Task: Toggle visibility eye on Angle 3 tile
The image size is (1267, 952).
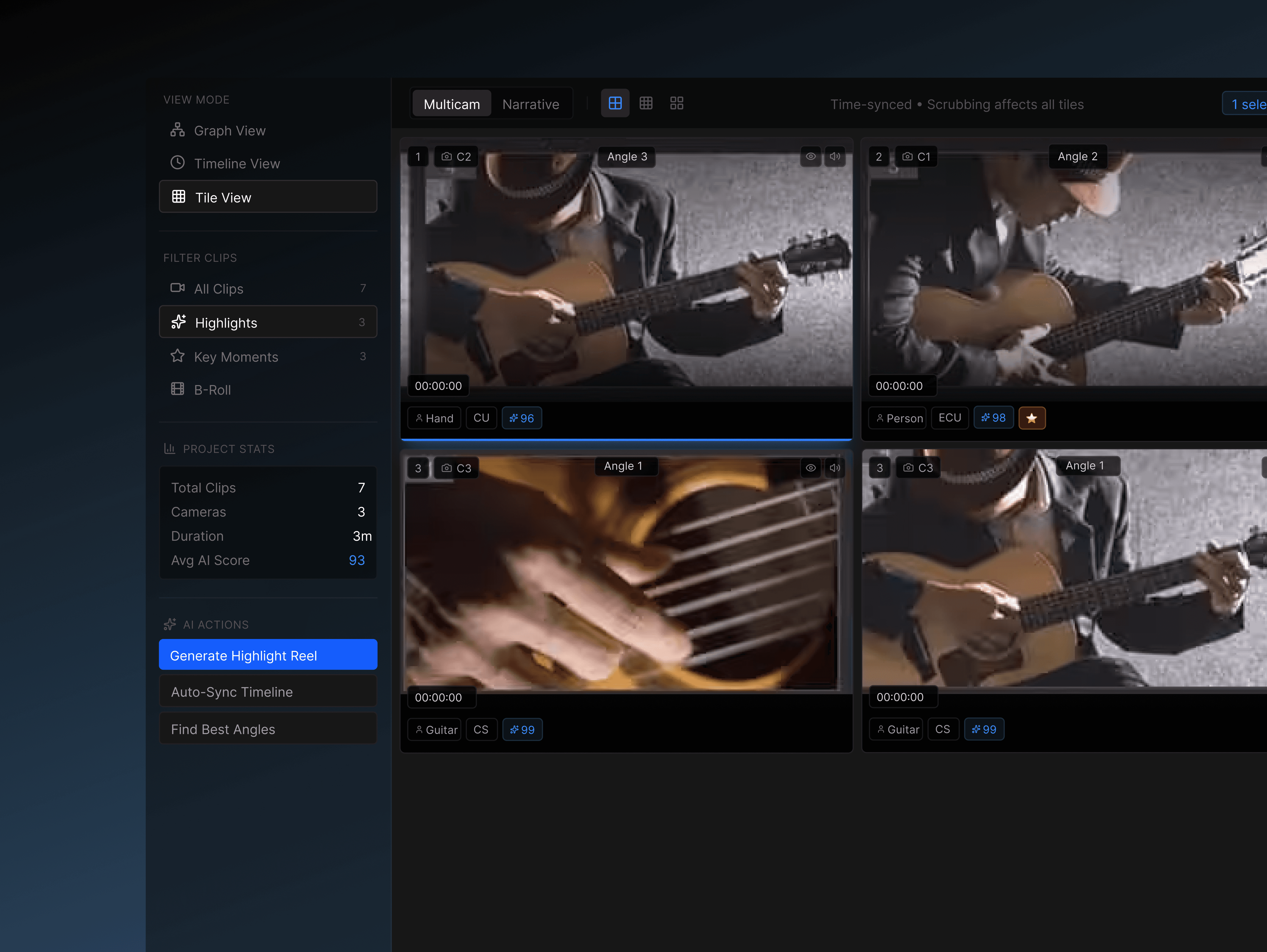Action: 810,157
